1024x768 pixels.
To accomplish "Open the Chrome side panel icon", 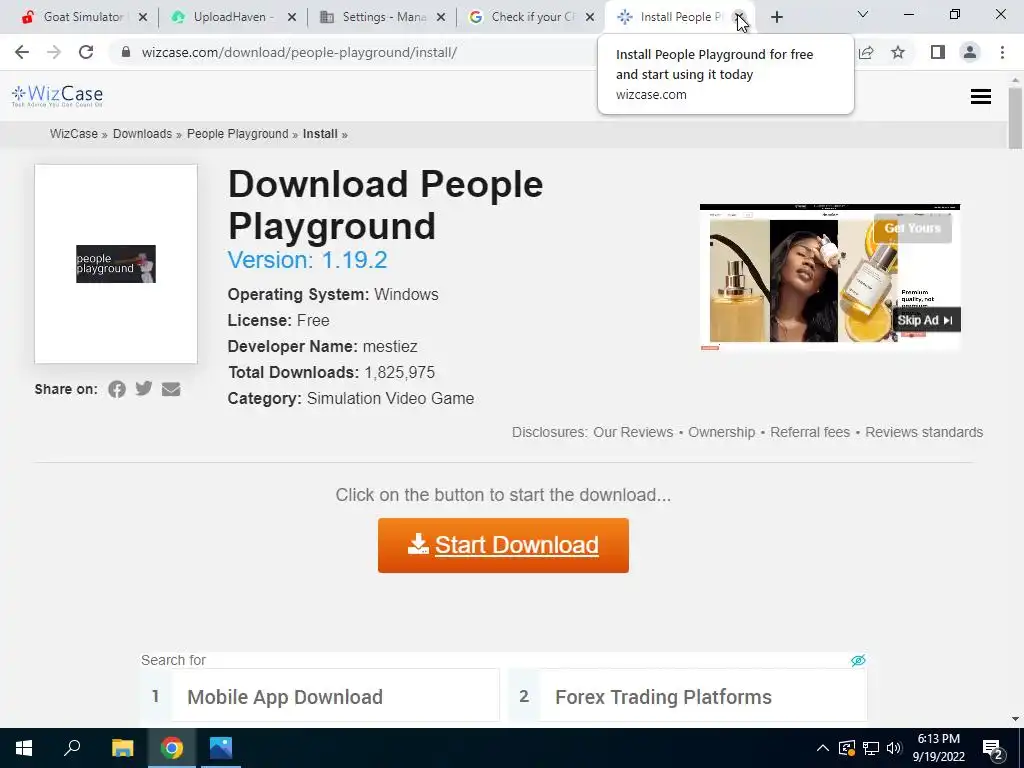I will coord(938,52).
